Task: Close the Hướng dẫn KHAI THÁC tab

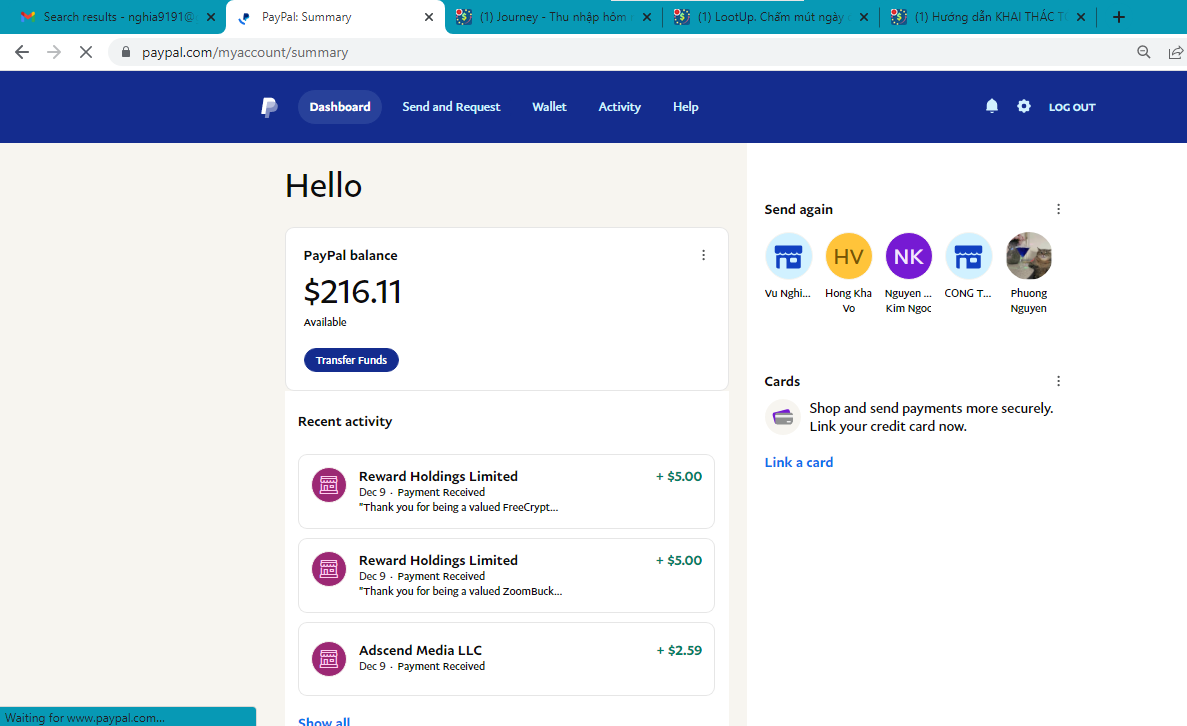Action: 1081,17
